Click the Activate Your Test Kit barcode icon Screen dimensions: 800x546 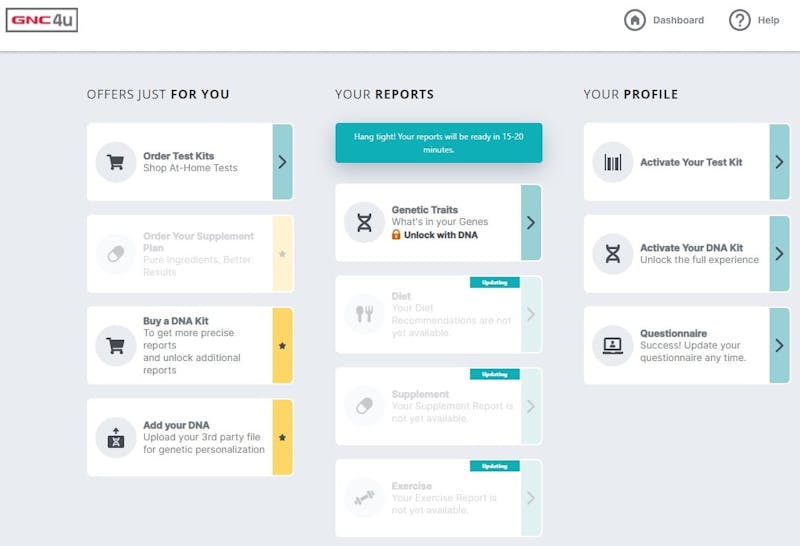click(x=613, y=162)
